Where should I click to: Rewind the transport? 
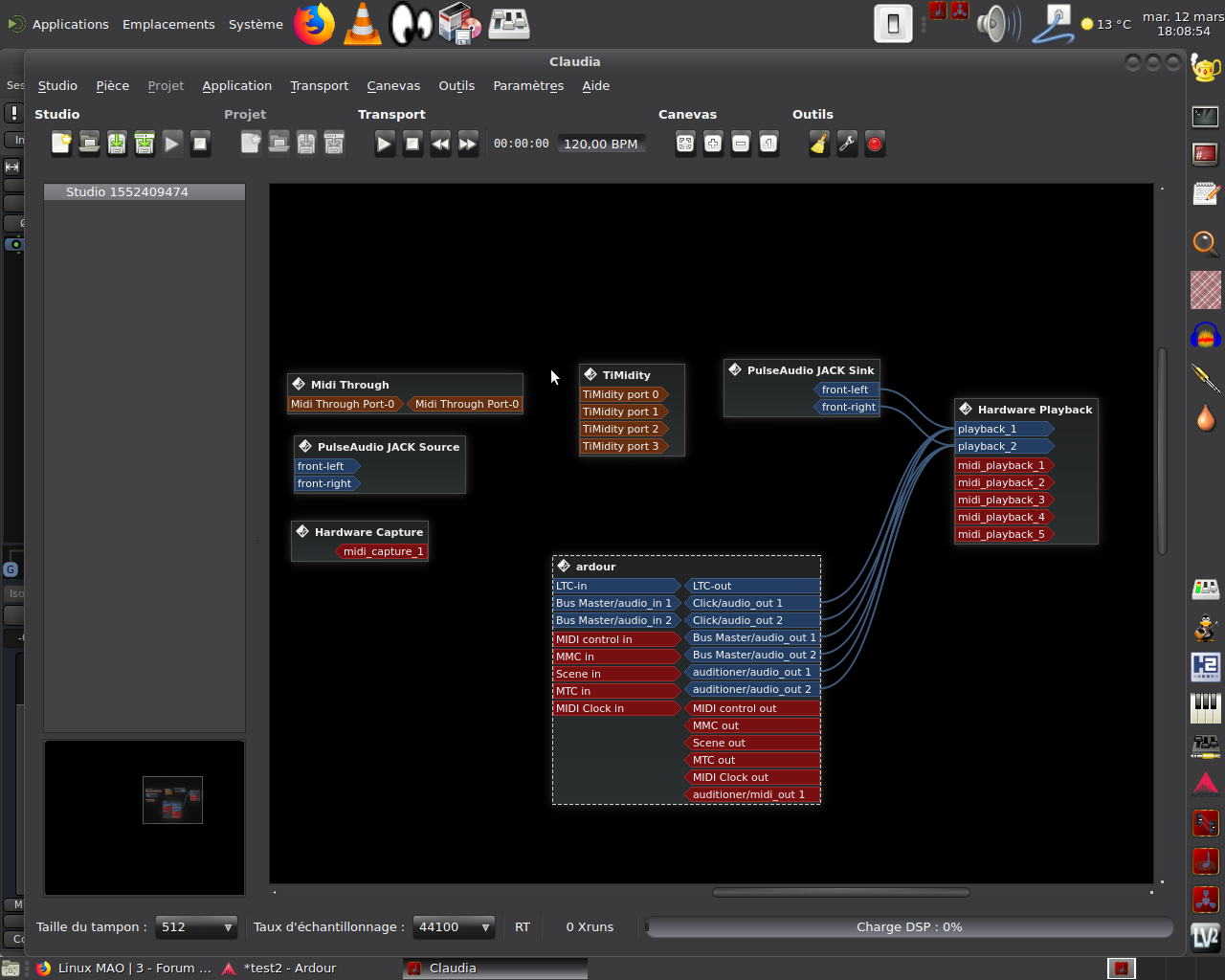(440, 144)
